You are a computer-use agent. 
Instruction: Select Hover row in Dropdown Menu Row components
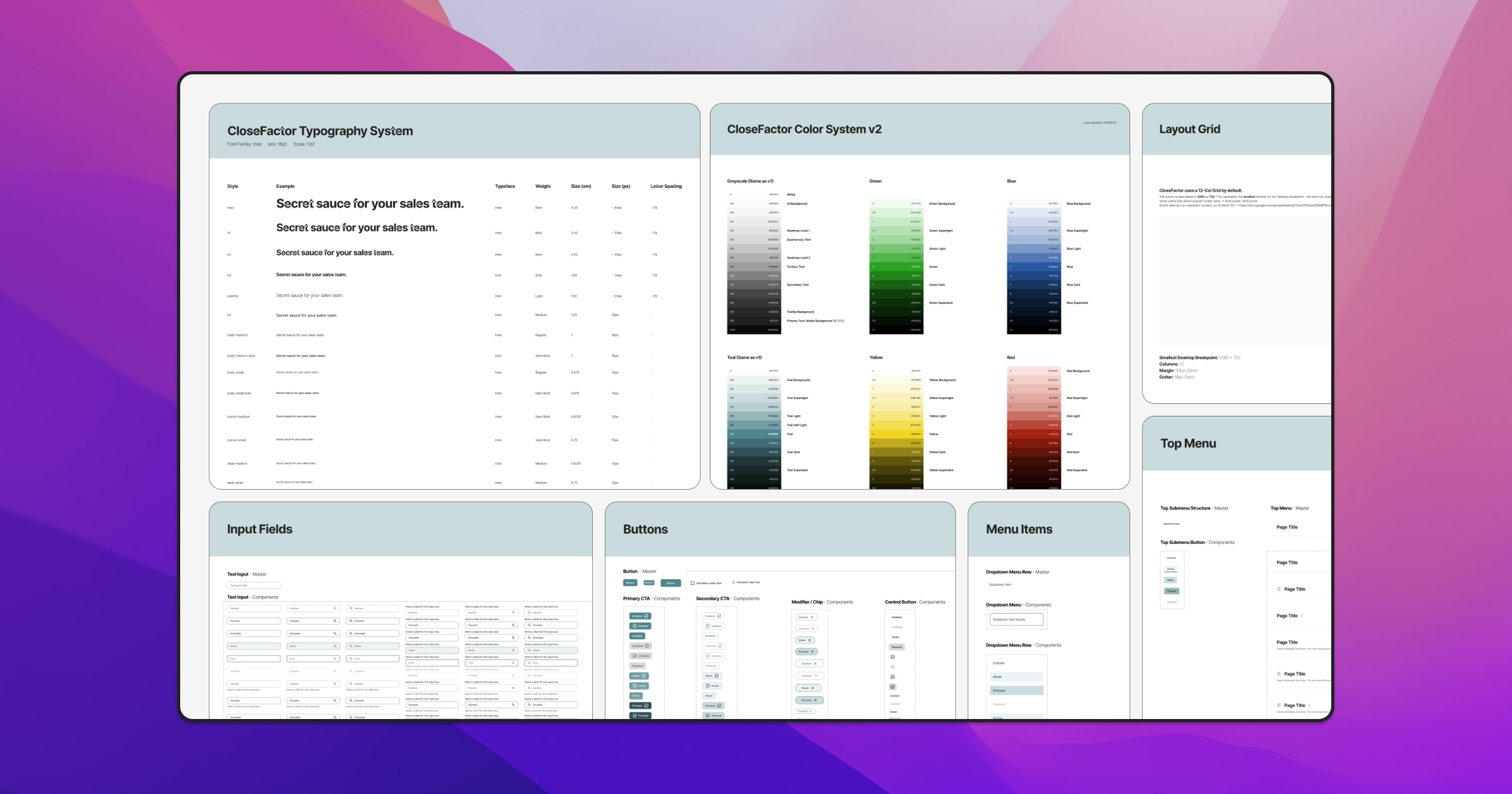[1017, 677]
